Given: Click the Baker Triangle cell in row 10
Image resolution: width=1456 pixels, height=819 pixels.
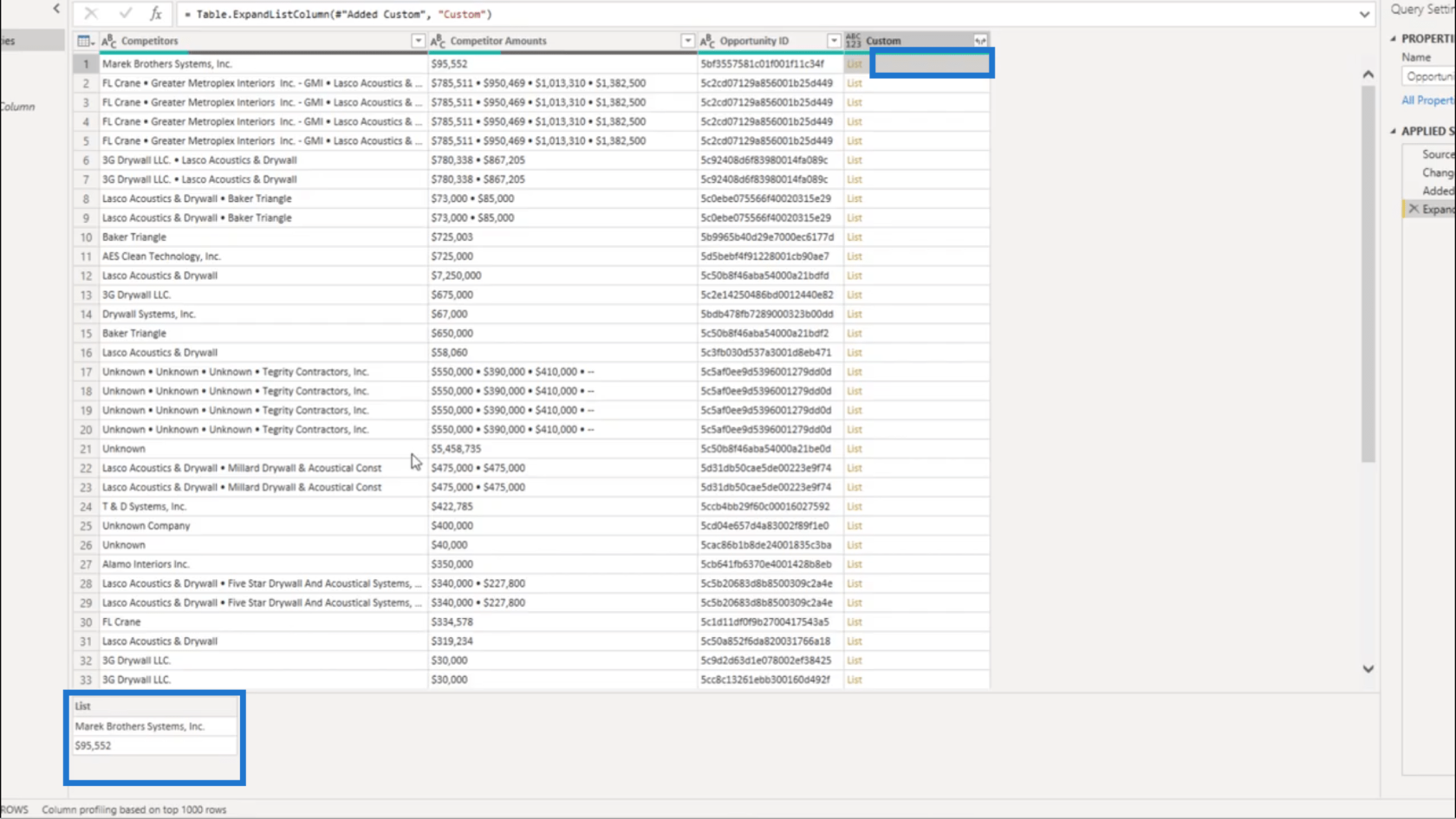Looking at the screenshot, I should click(x=263, y=237).
